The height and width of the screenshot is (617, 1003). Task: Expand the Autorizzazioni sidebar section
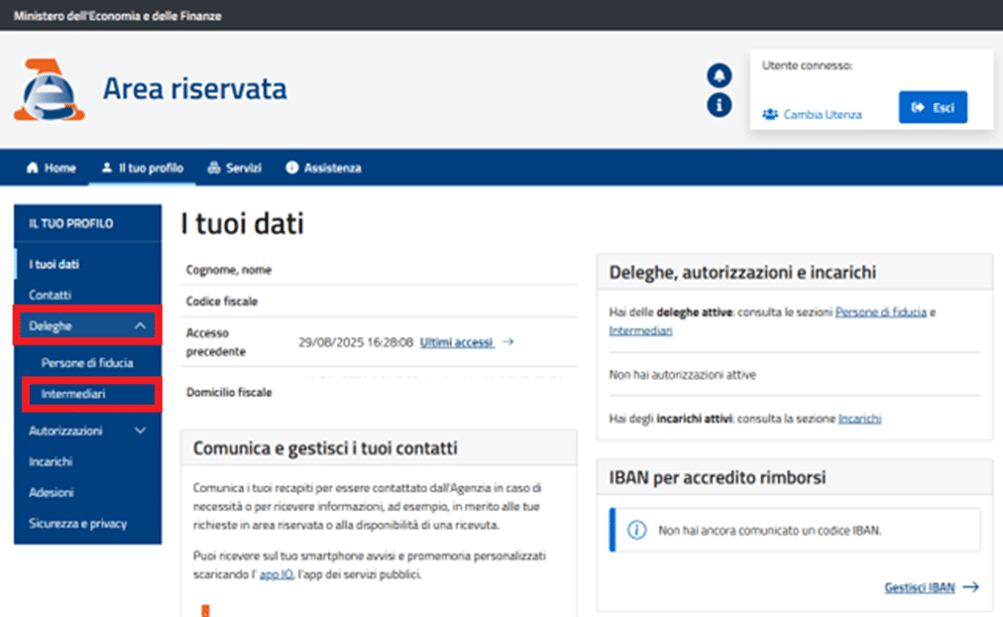140,431
